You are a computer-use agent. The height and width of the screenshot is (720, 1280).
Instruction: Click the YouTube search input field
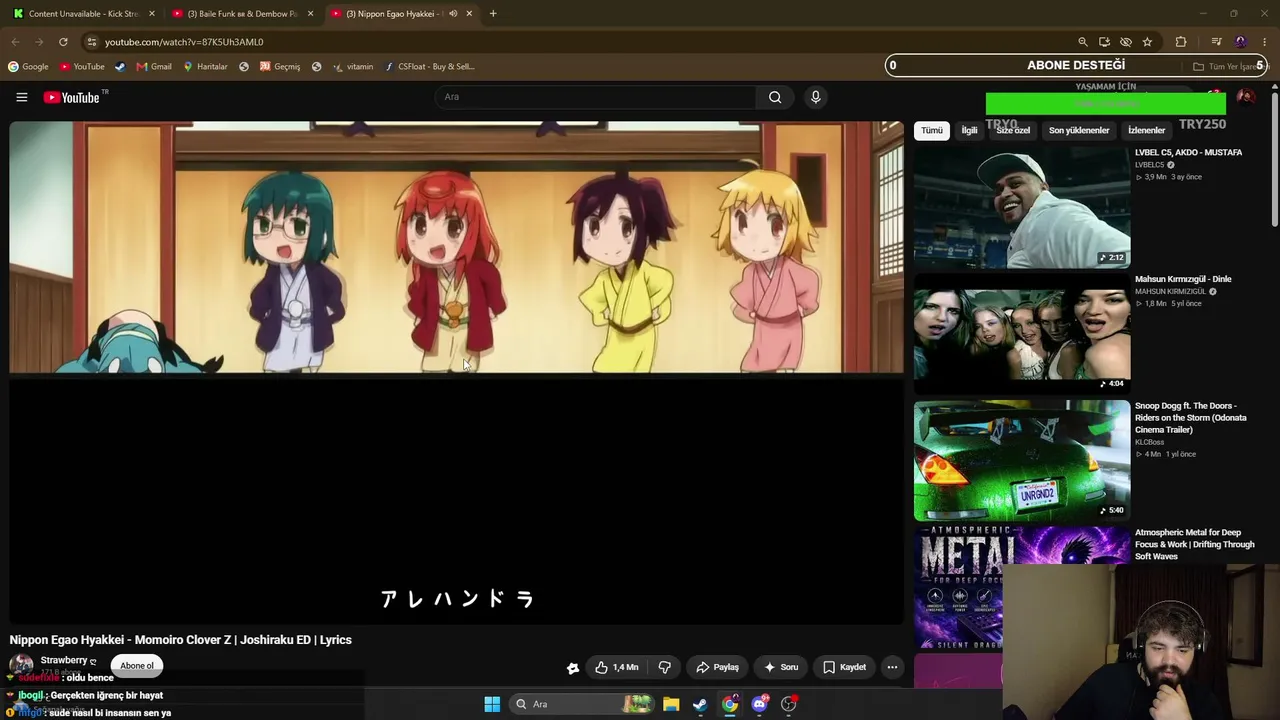tap(597, 97)
